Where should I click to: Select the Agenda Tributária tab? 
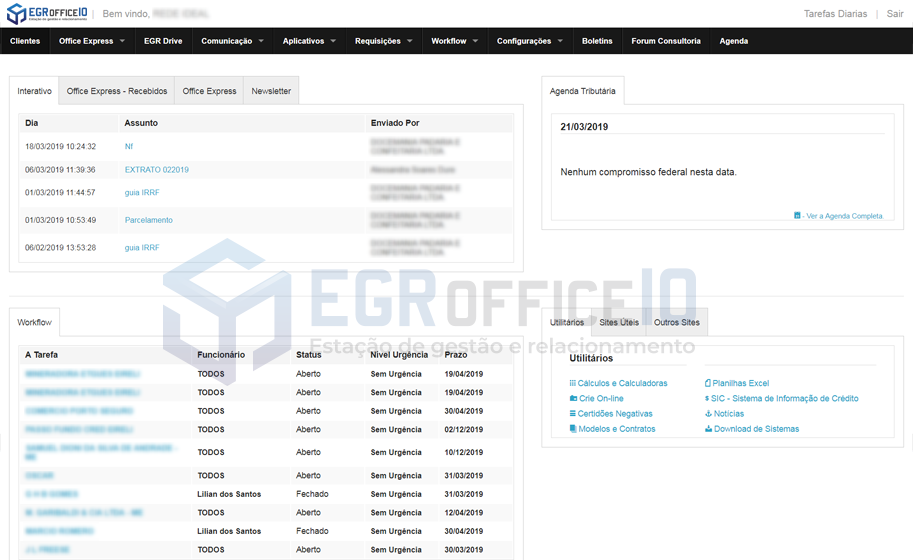(582, 91)
